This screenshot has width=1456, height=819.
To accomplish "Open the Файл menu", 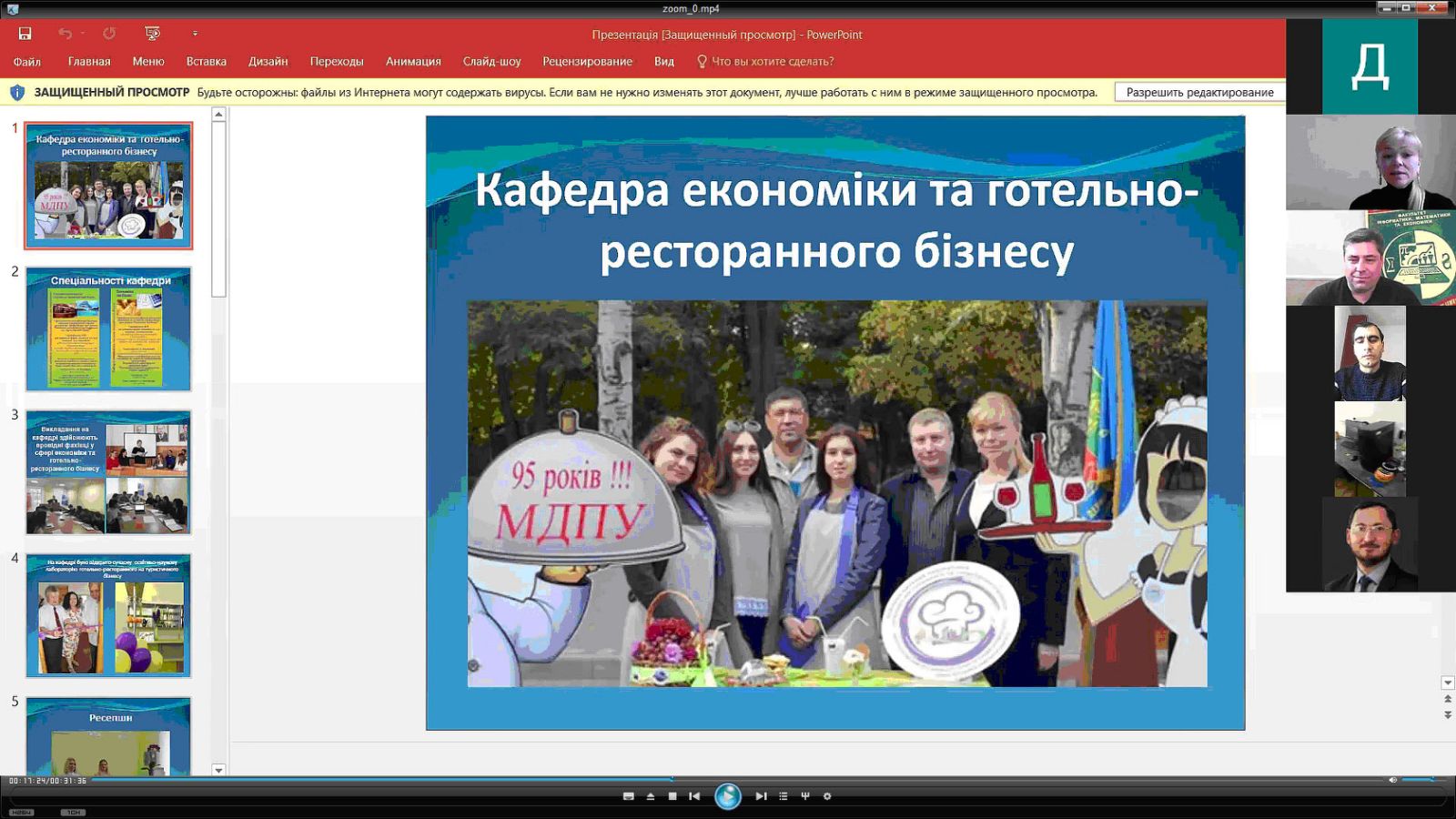I will [27, 62].
